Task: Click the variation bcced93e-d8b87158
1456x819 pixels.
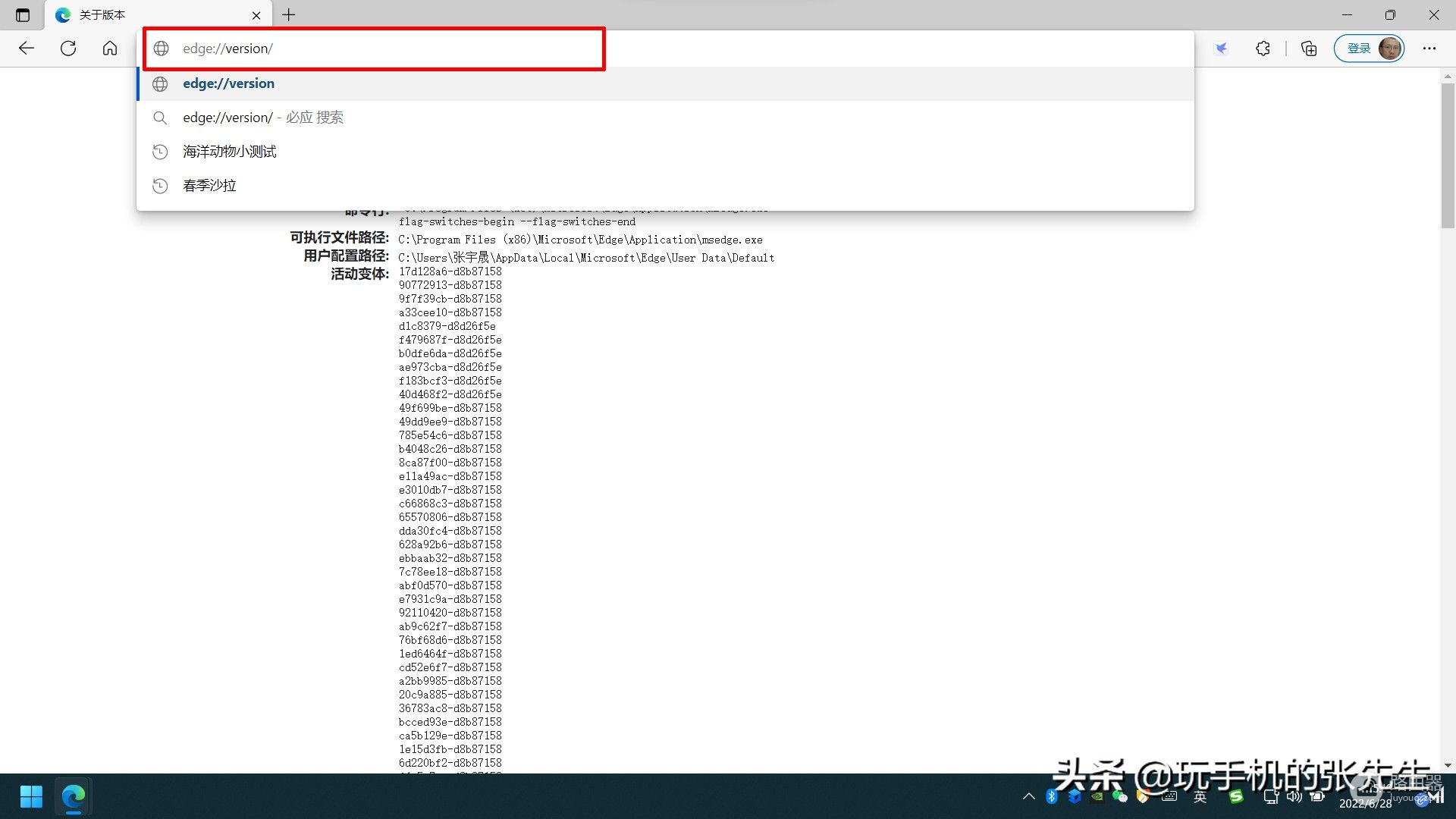Action: point(450,722)
